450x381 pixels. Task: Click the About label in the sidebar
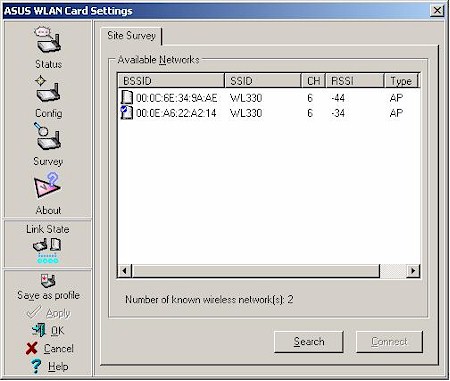pyautogui.click(x=48, y=210)
